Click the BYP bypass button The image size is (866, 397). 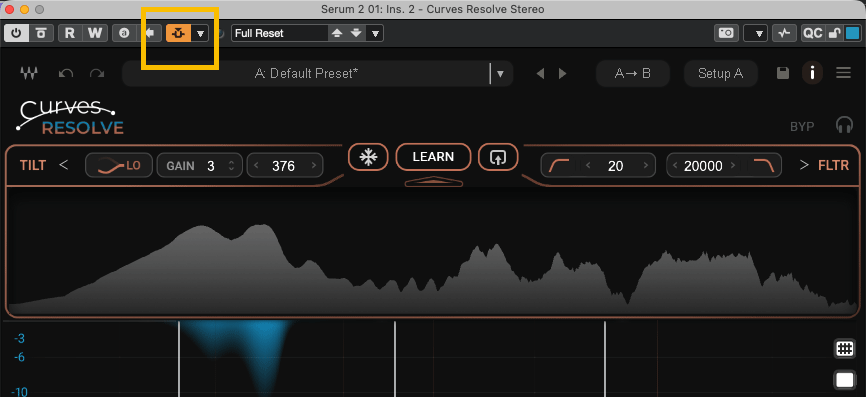[x=802, y=126]
